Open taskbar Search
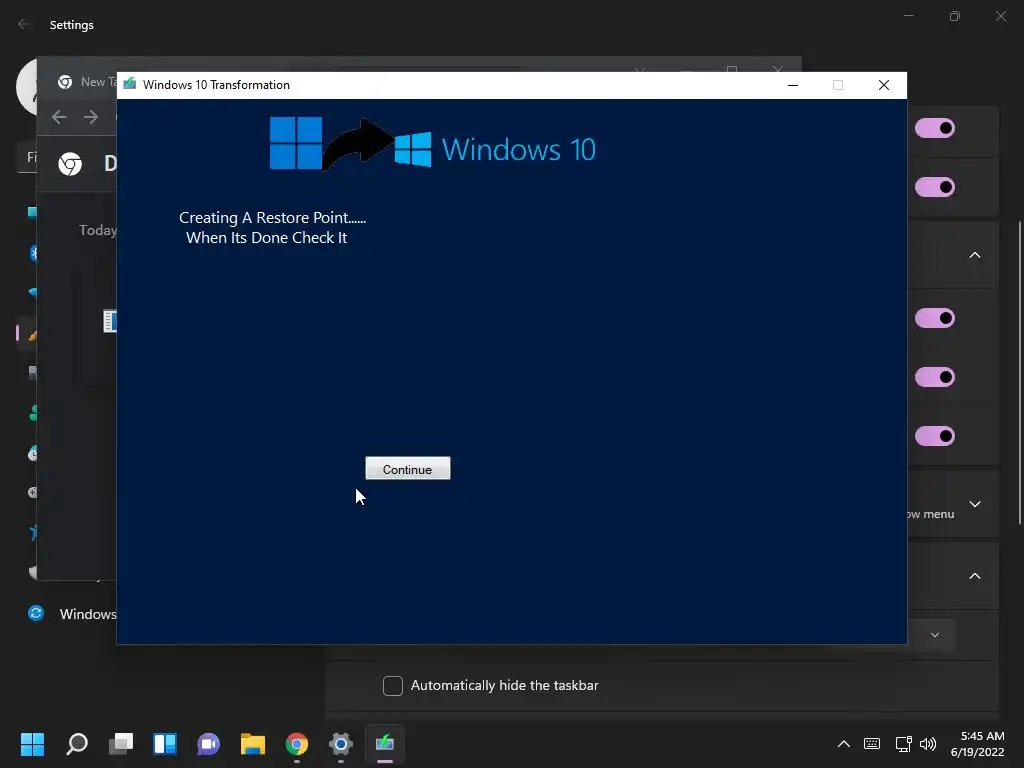Screen dimensions: 1024x768 pyautogui.click(x=77, y=744)
